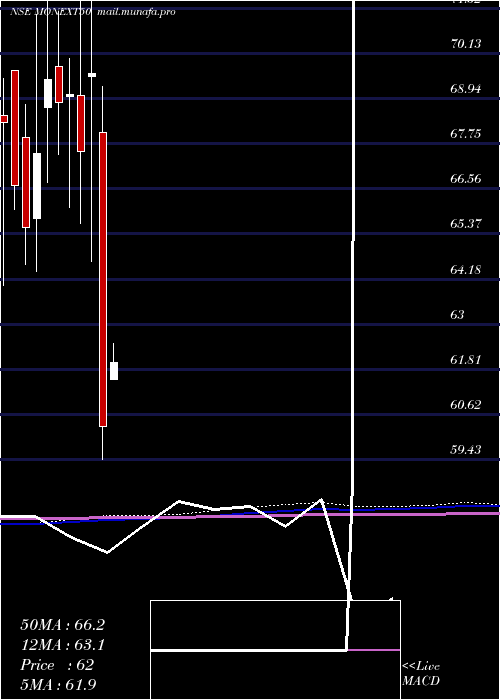Click the 65.37 price axis label

(466, 223)
